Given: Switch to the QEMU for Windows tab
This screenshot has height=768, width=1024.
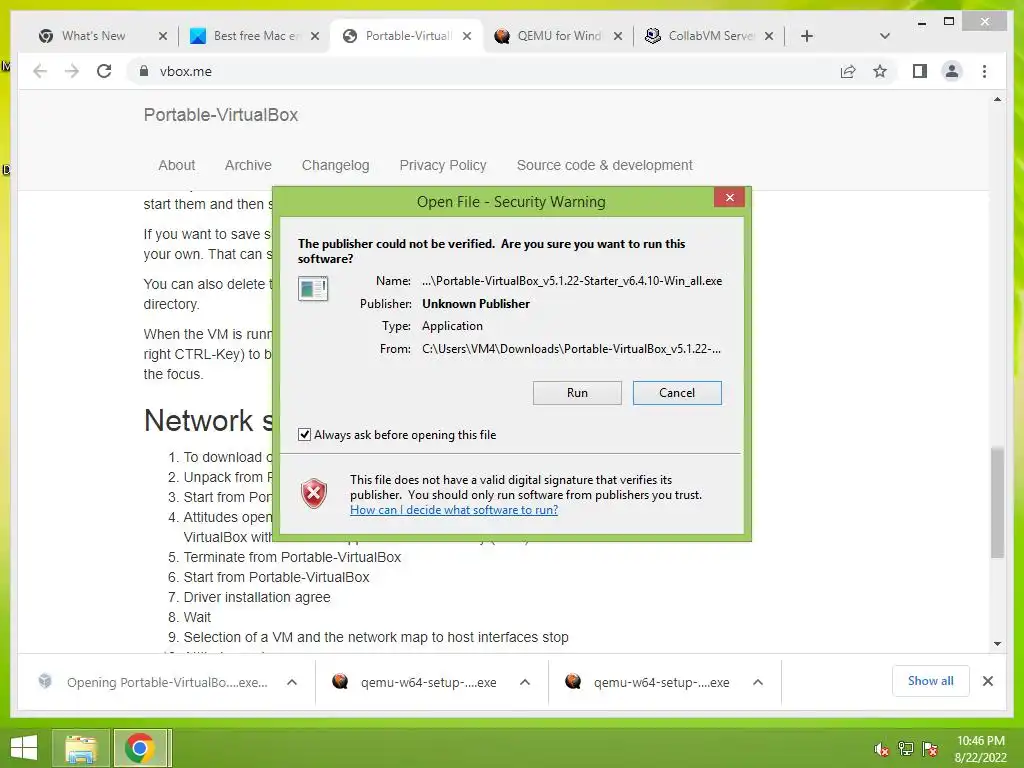Looking at the screenshot, I should 558,36.
